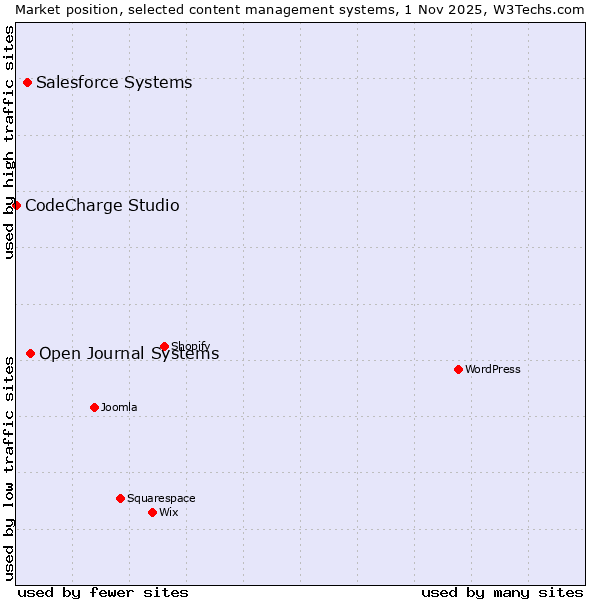Image resolution: width=600 pixels, height=600 pixels.
Task: Click the Salesforce Systems text label
Action: point(114,83)
